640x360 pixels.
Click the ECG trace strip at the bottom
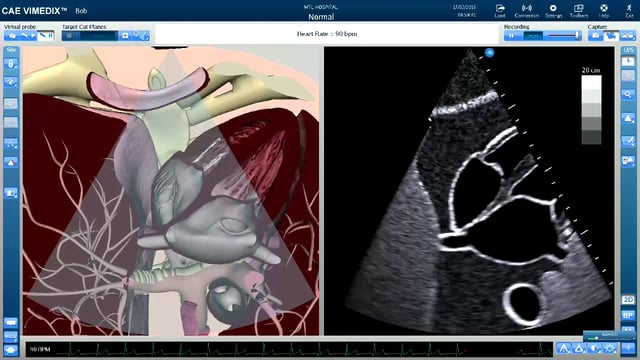point(289,349)
